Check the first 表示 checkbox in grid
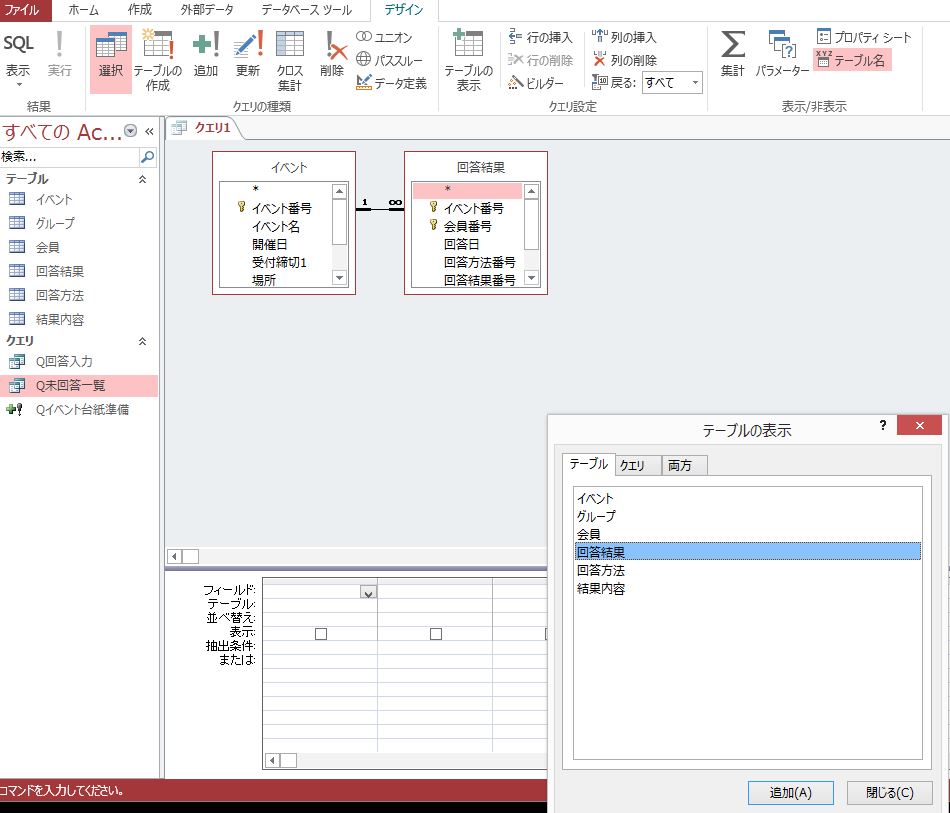This screenshot has height=813, width=950. tap(319, 633)
